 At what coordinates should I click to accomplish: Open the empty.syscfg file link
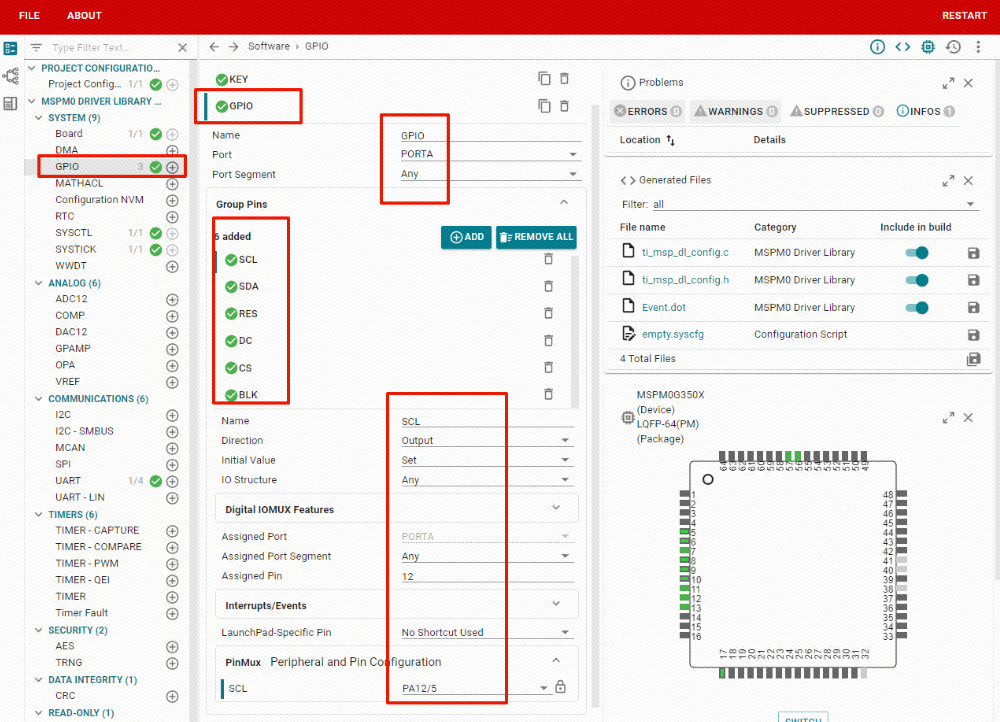click(x=673, y=334)
